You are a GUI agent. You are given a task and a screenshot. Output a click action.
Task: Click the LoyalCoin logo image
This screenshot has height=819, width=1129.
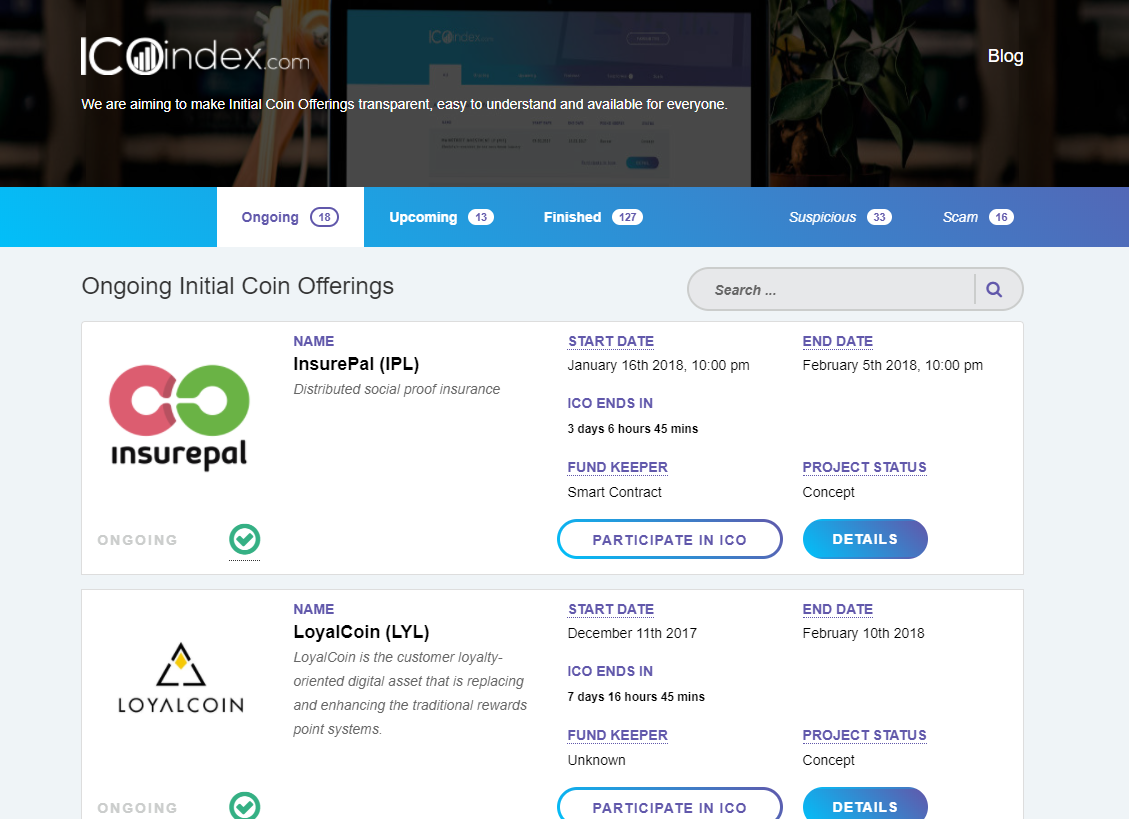[x=181, y=678]
